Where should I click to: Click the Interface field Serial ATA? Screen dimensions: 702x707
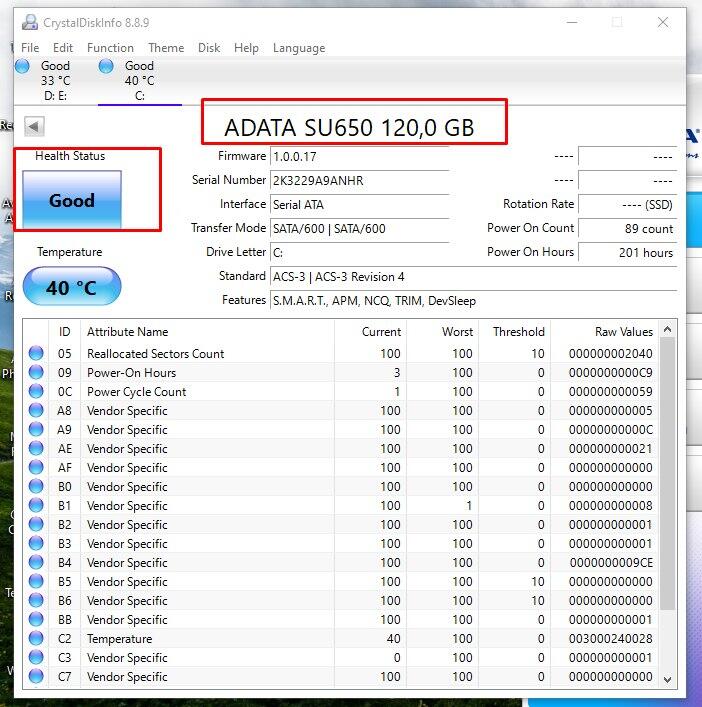point(359,205)
